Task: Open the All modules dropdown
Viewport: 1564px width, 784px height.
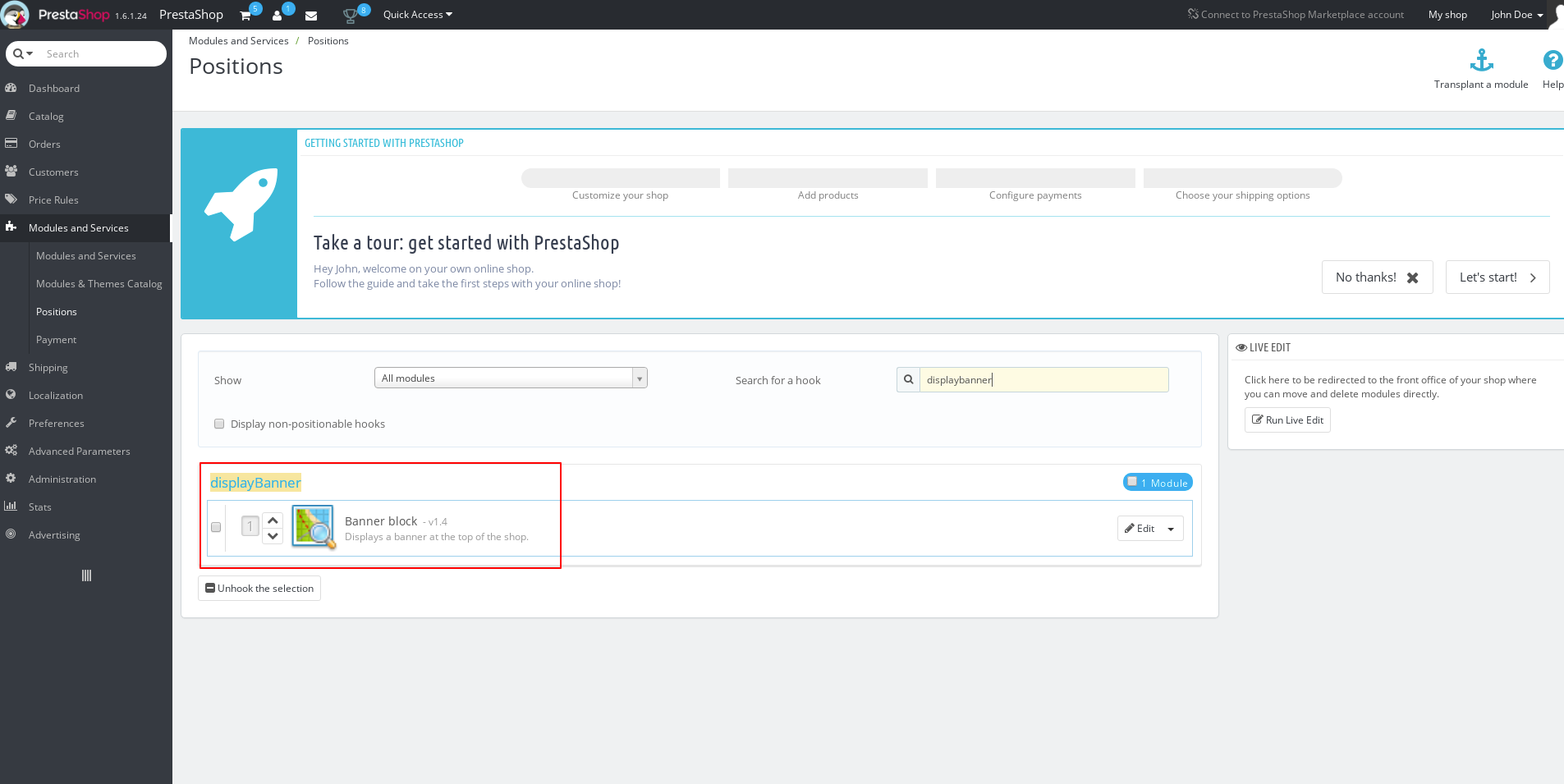Action: click(511, 378)
